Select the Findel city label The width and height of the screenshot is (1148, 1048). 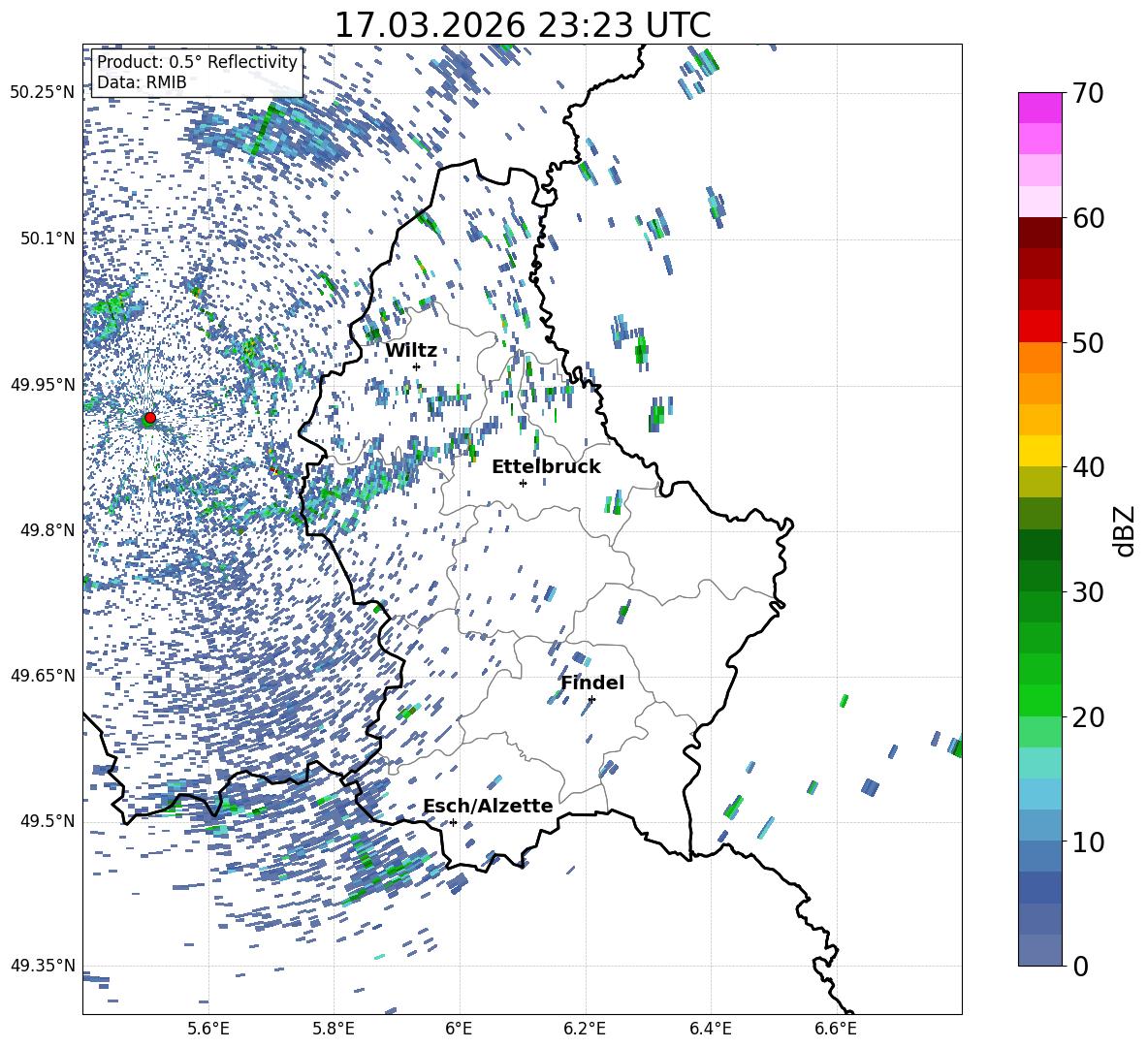(x=592, y=683)
